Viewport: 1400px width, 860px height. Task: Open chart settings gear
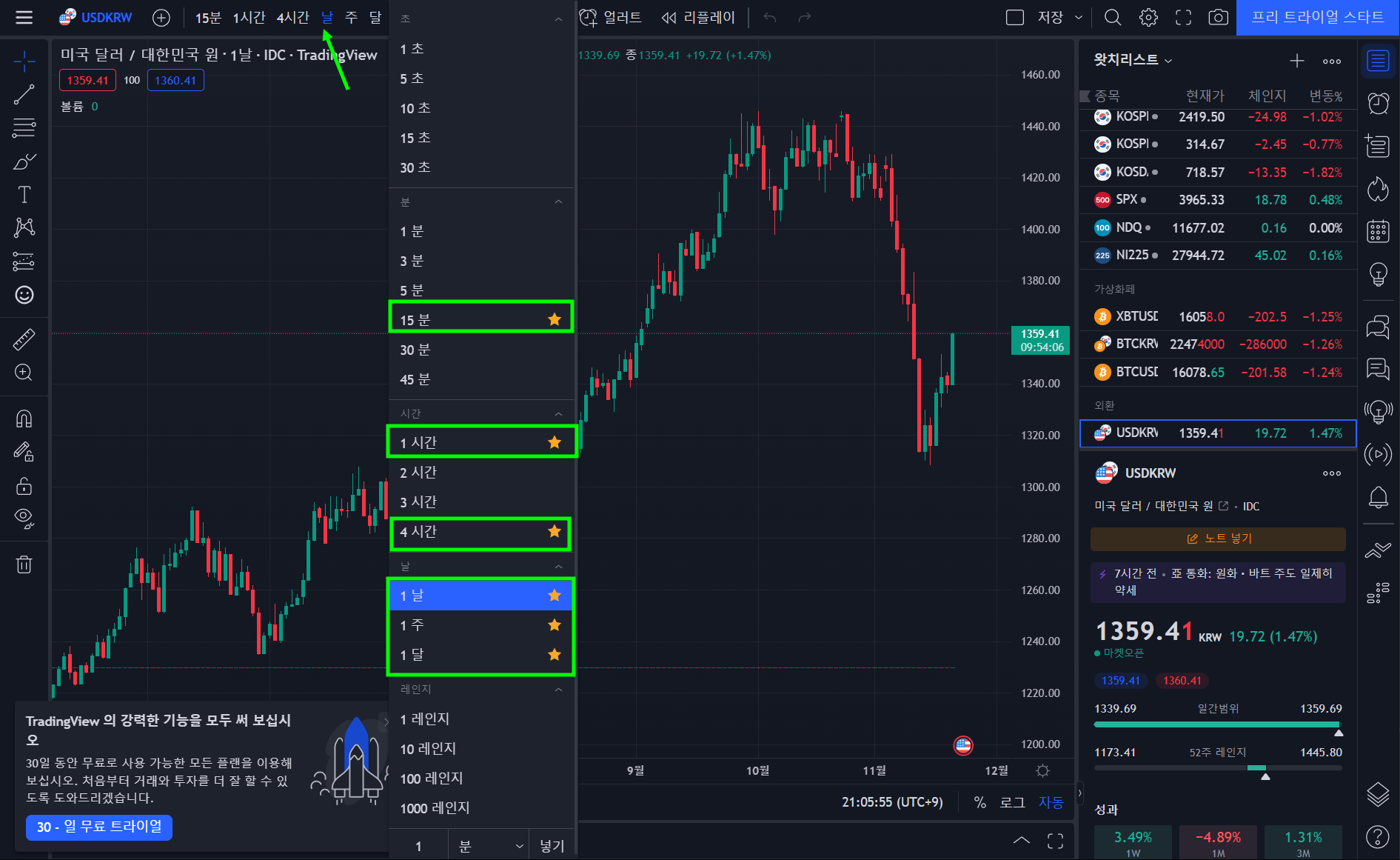point(1148,17)
